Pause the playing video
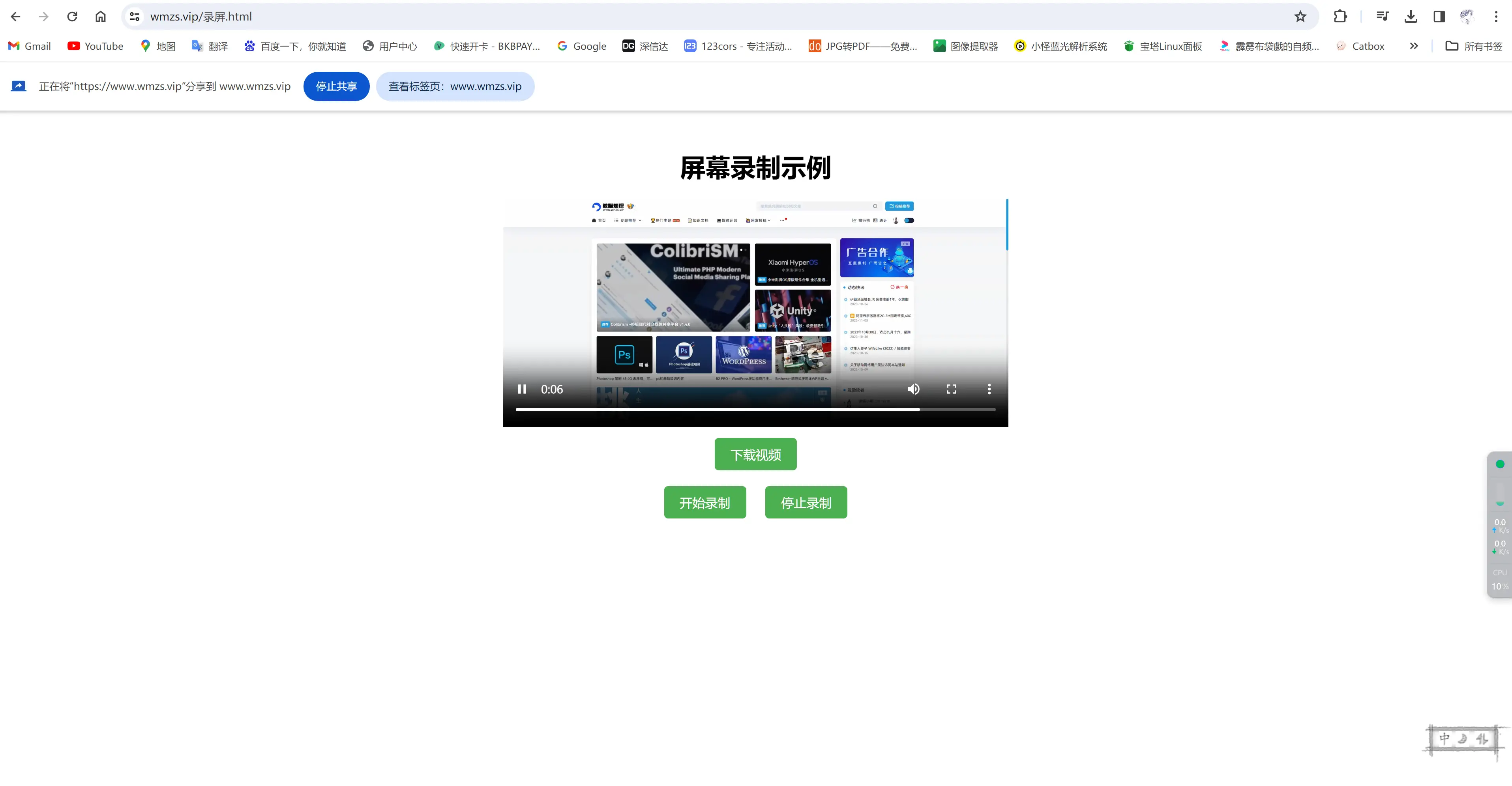1512x786 pixels. coord(522,389)
